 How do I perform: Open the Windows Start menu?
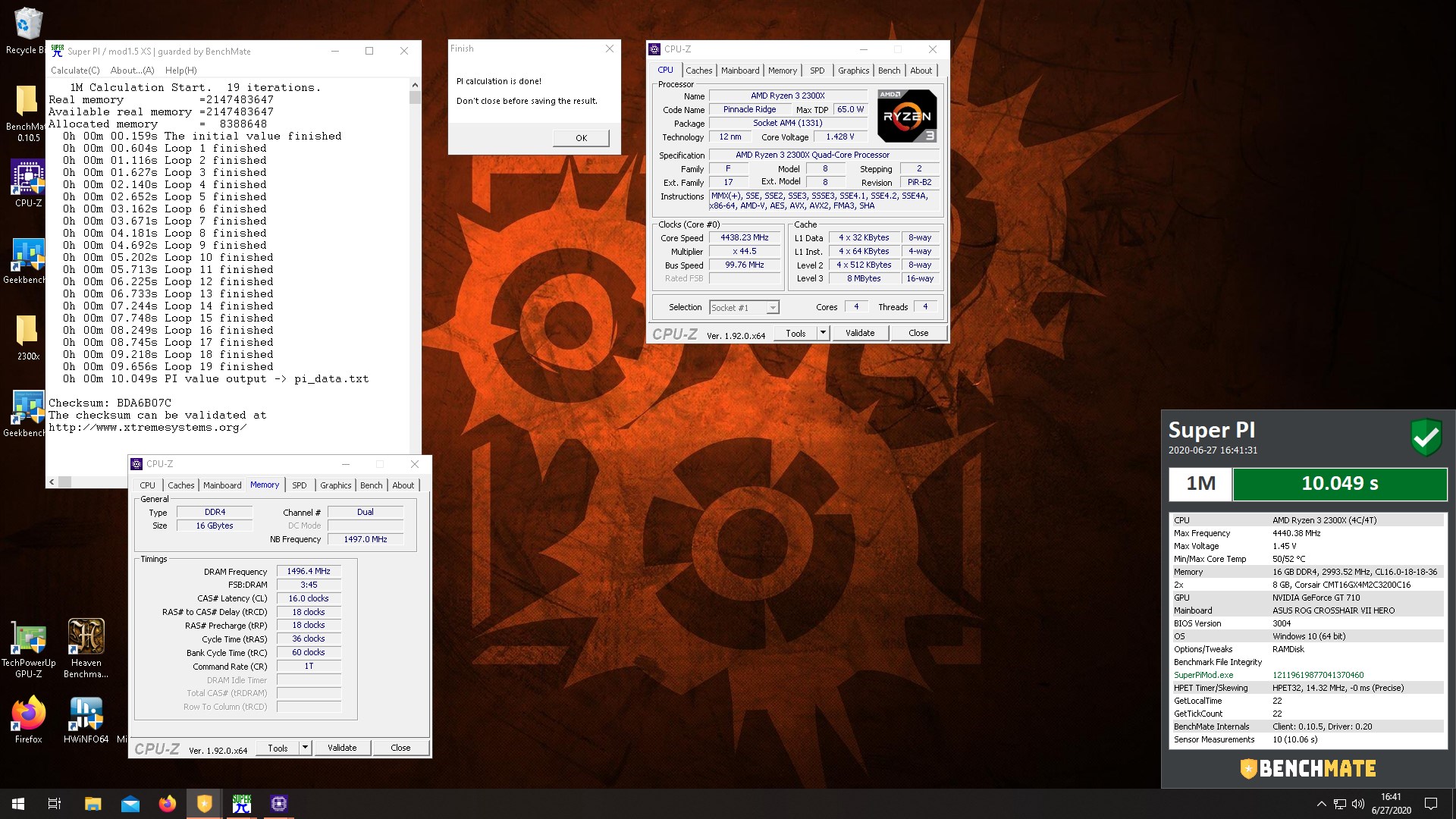(18, 804)
